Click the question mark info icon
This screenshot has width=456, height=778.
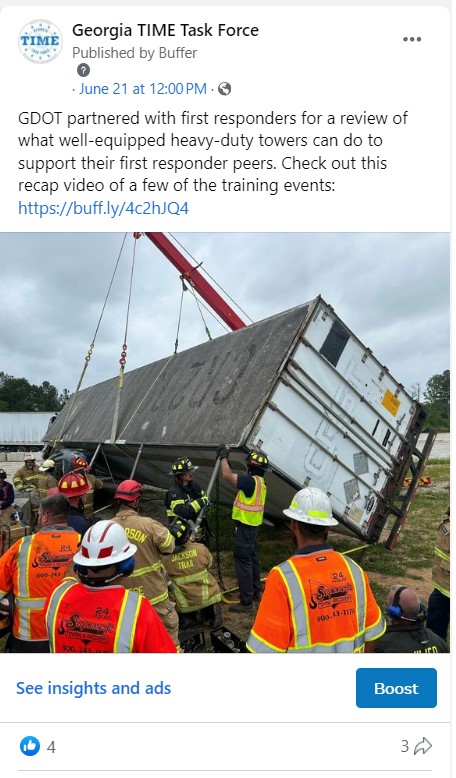point(83,70)
